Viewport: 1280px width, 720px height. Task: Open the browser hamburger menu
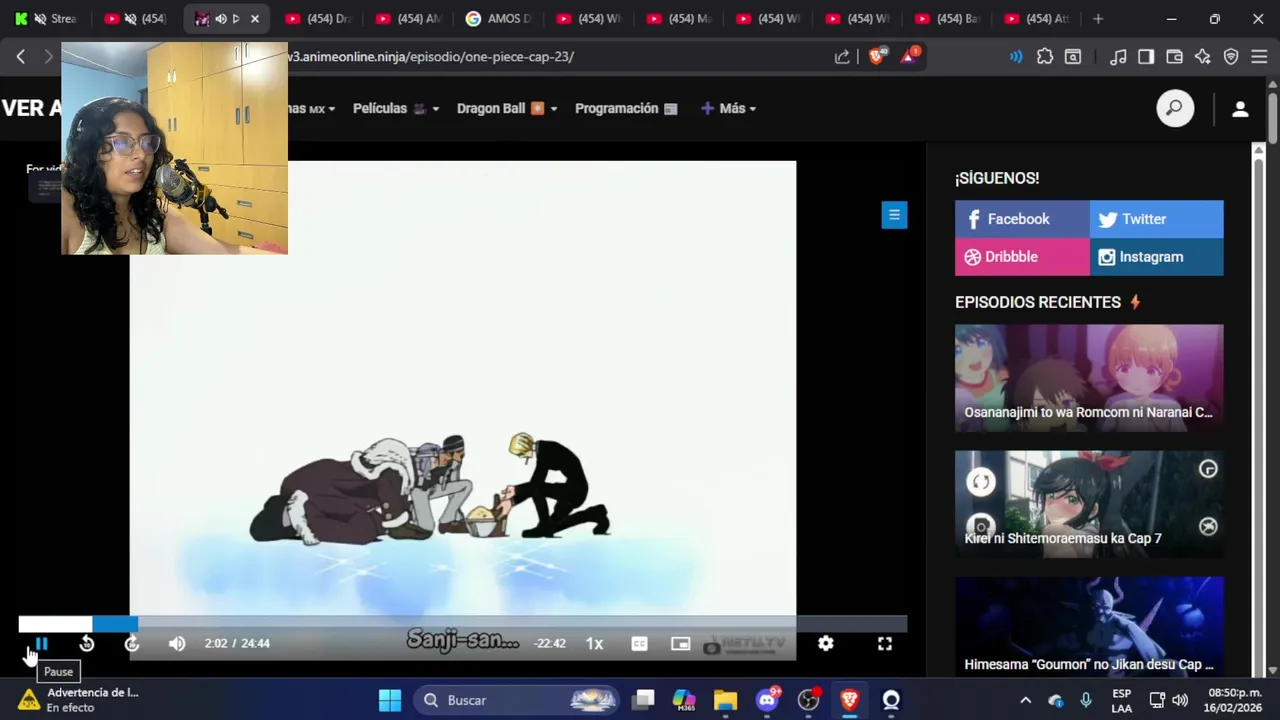pos(1259,57)
